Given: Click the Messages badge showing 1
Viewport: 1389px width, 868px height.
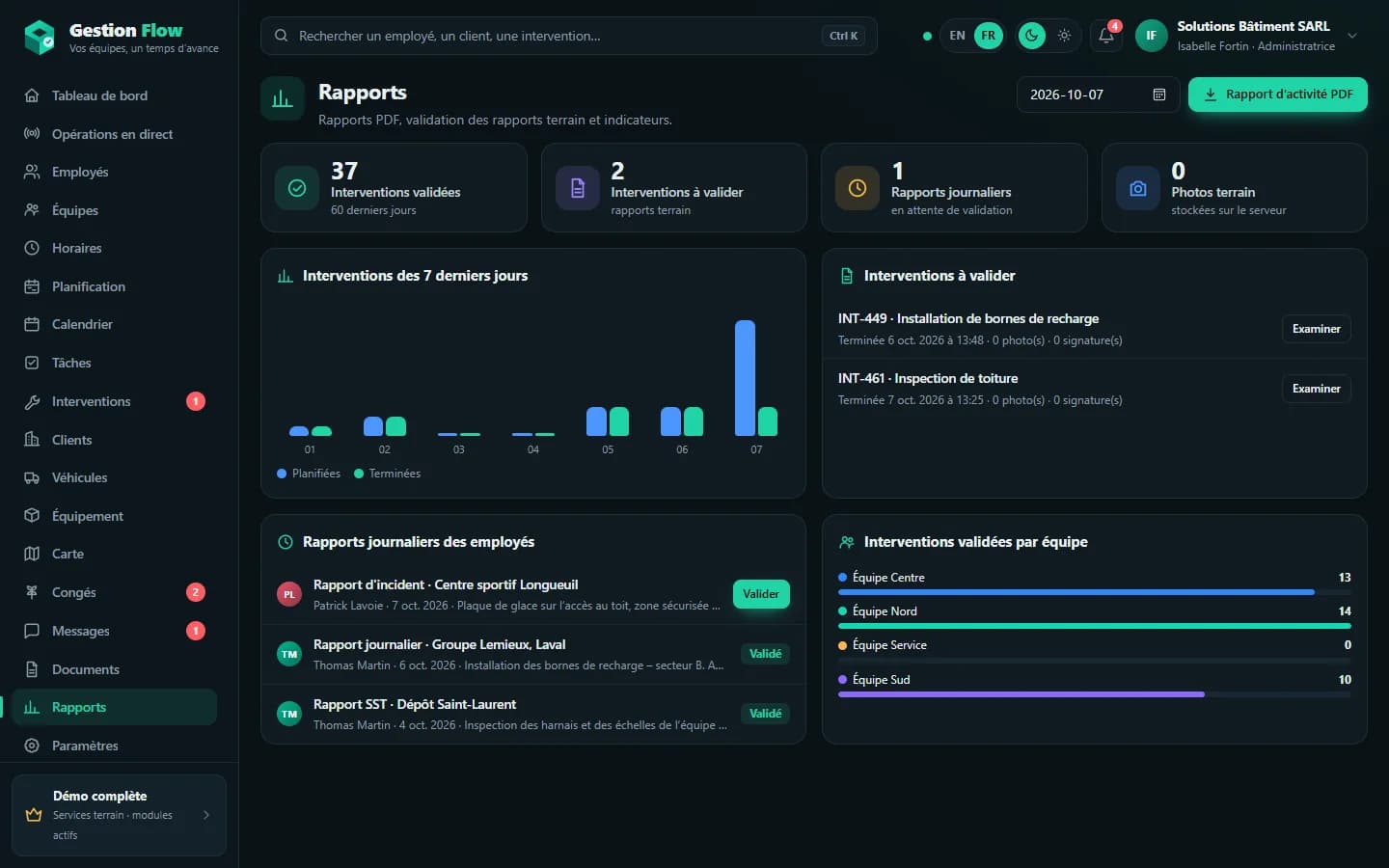Looking at the screenshot, I should point(196,631).
